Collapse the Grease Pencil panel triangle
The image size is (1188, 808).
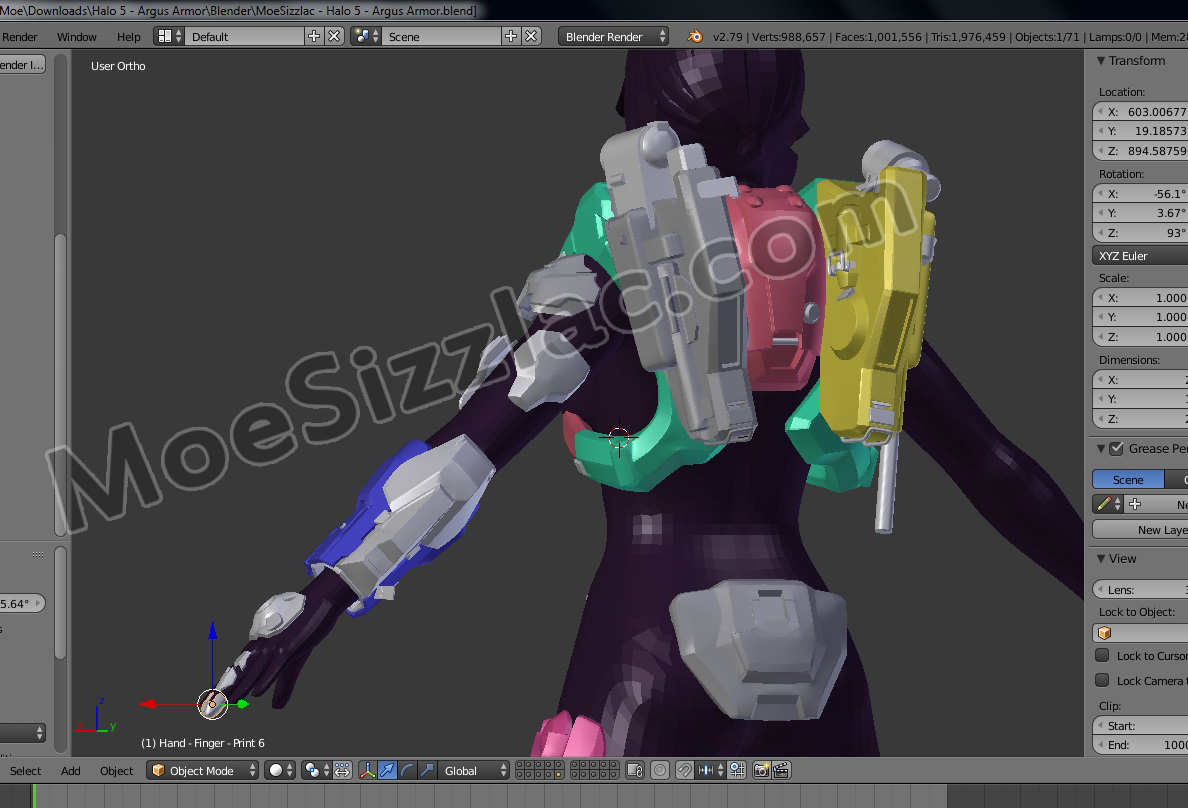coord(1101,449)
